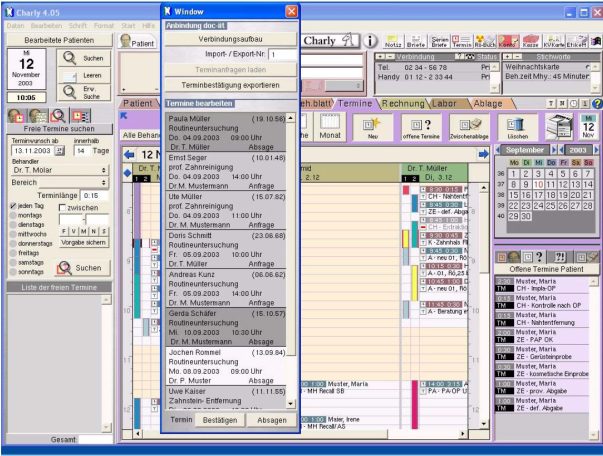Open the red Konto icon
This screenshot has height=456, width=603.
tap(508, 41)
